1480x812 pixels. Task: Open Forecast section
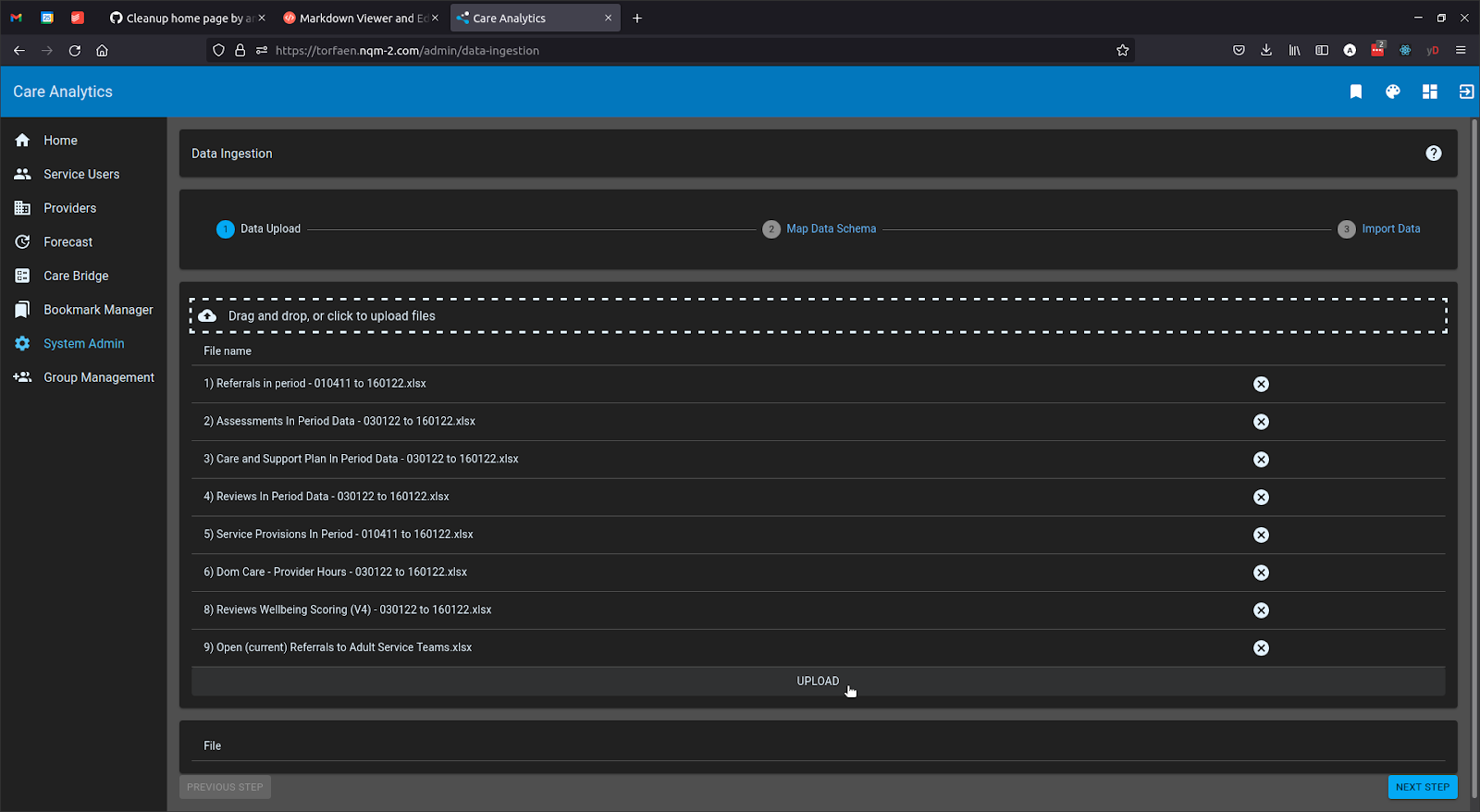point(83,242)
